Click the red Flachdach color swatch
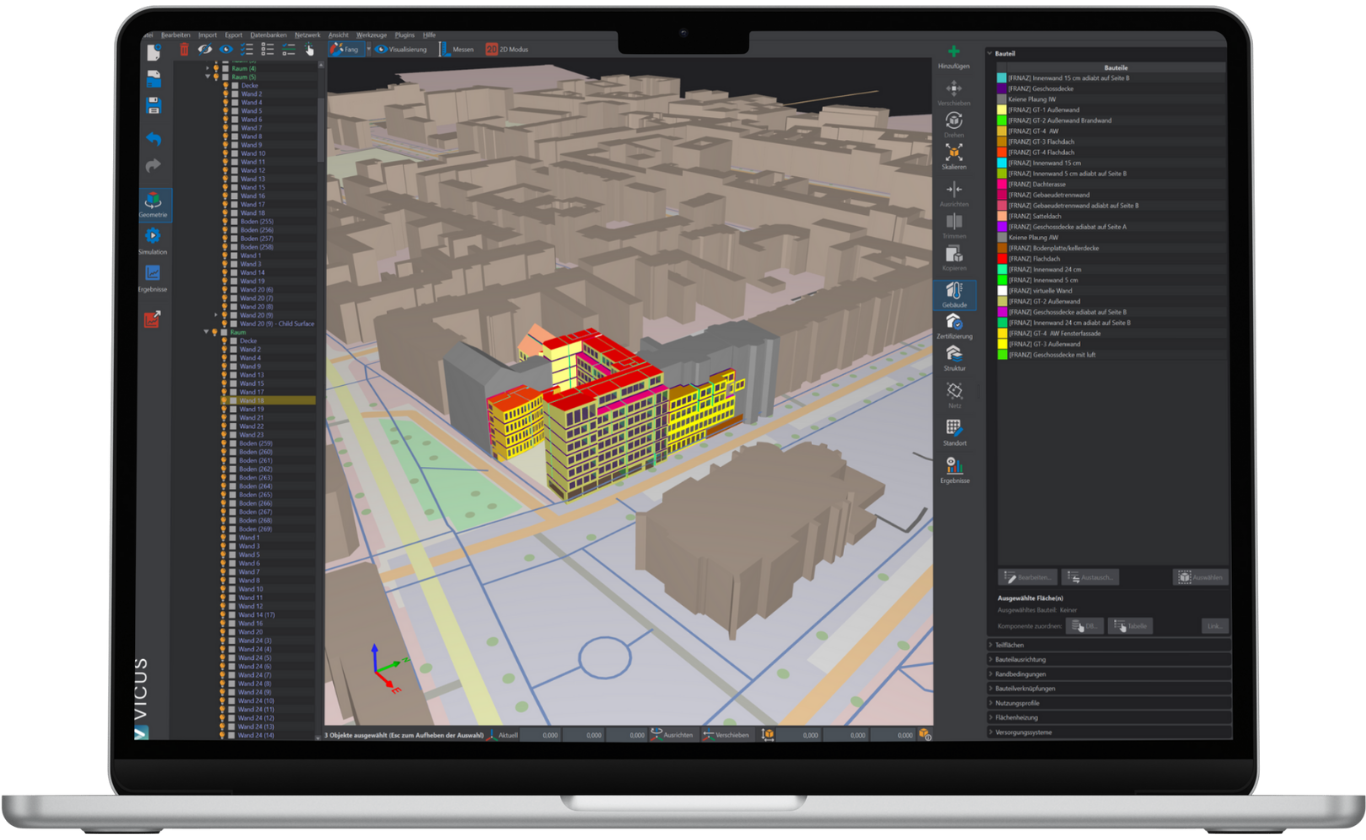 (x=1001, y=259)
